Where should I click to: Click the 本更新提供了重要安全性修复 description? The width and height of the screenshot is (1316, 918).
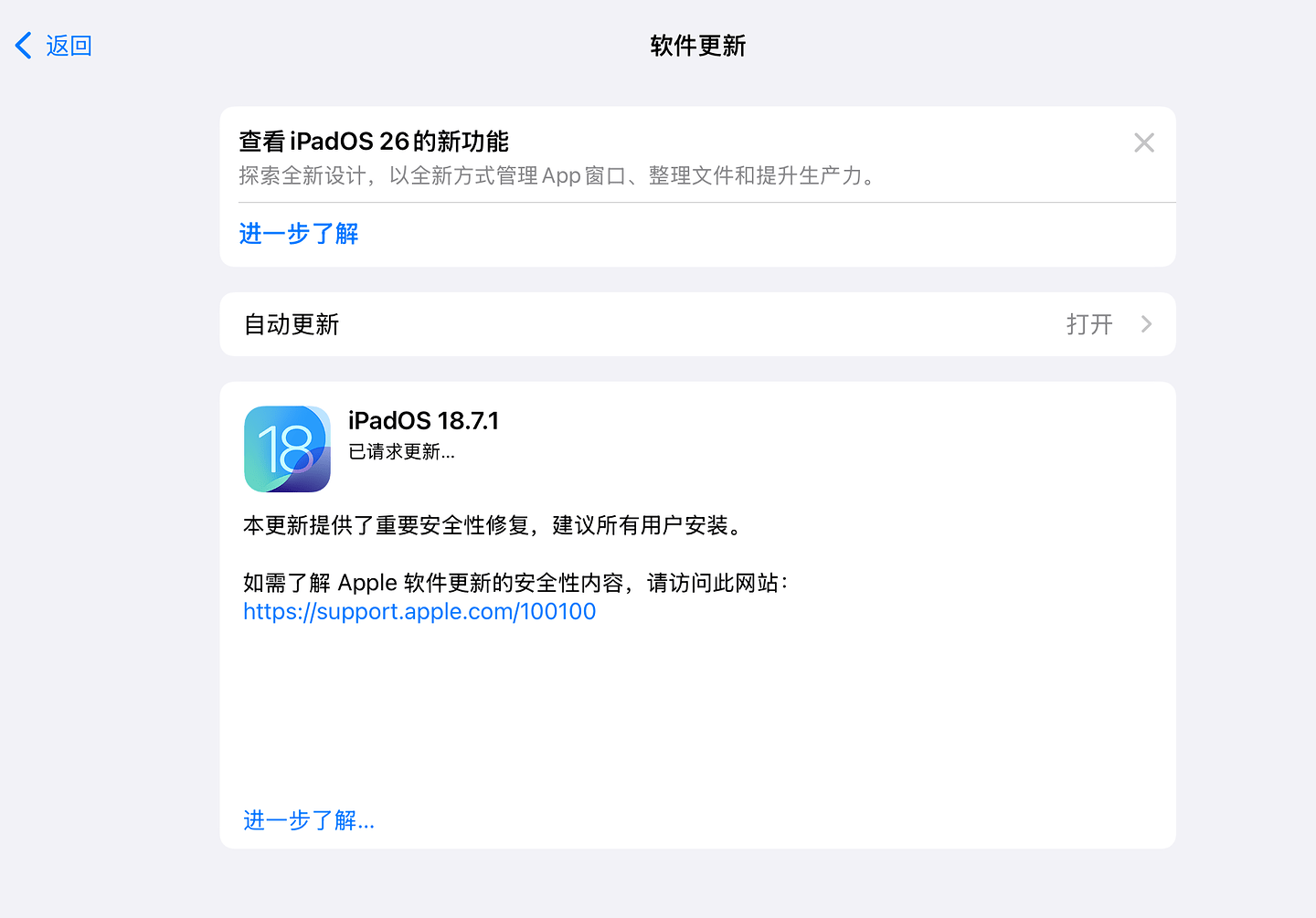pos(493,525)
